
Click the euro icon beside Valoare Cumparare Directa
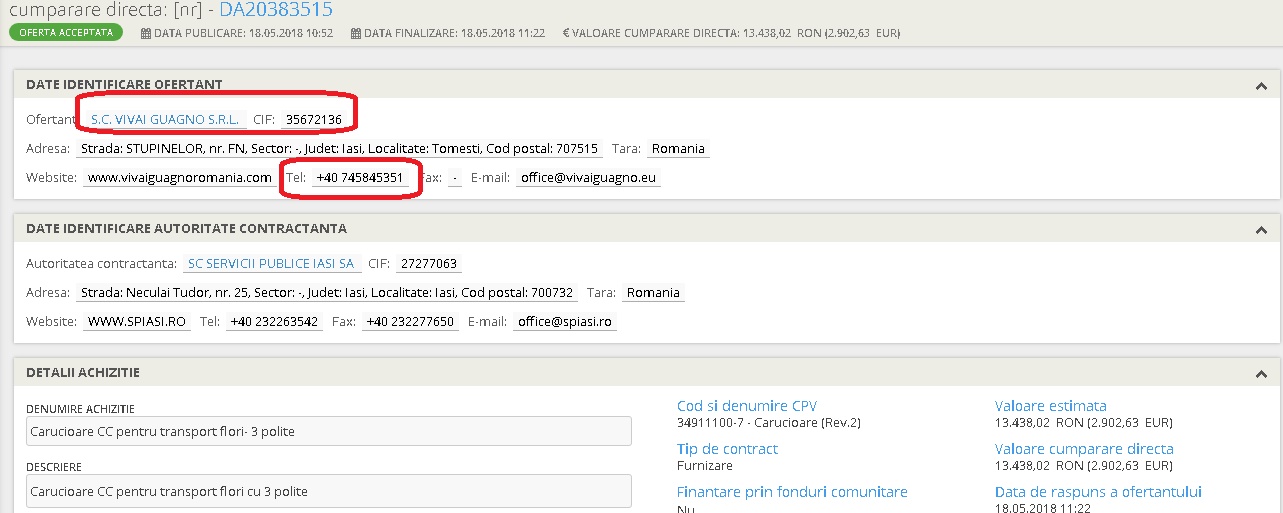[567, 34]
